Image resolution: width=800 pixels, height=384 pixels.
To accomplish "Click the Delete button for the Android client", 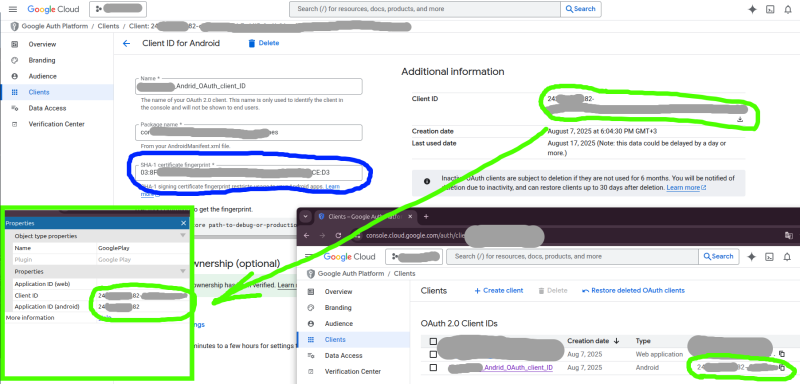I will pyautogui.click(x=263, y=43).
